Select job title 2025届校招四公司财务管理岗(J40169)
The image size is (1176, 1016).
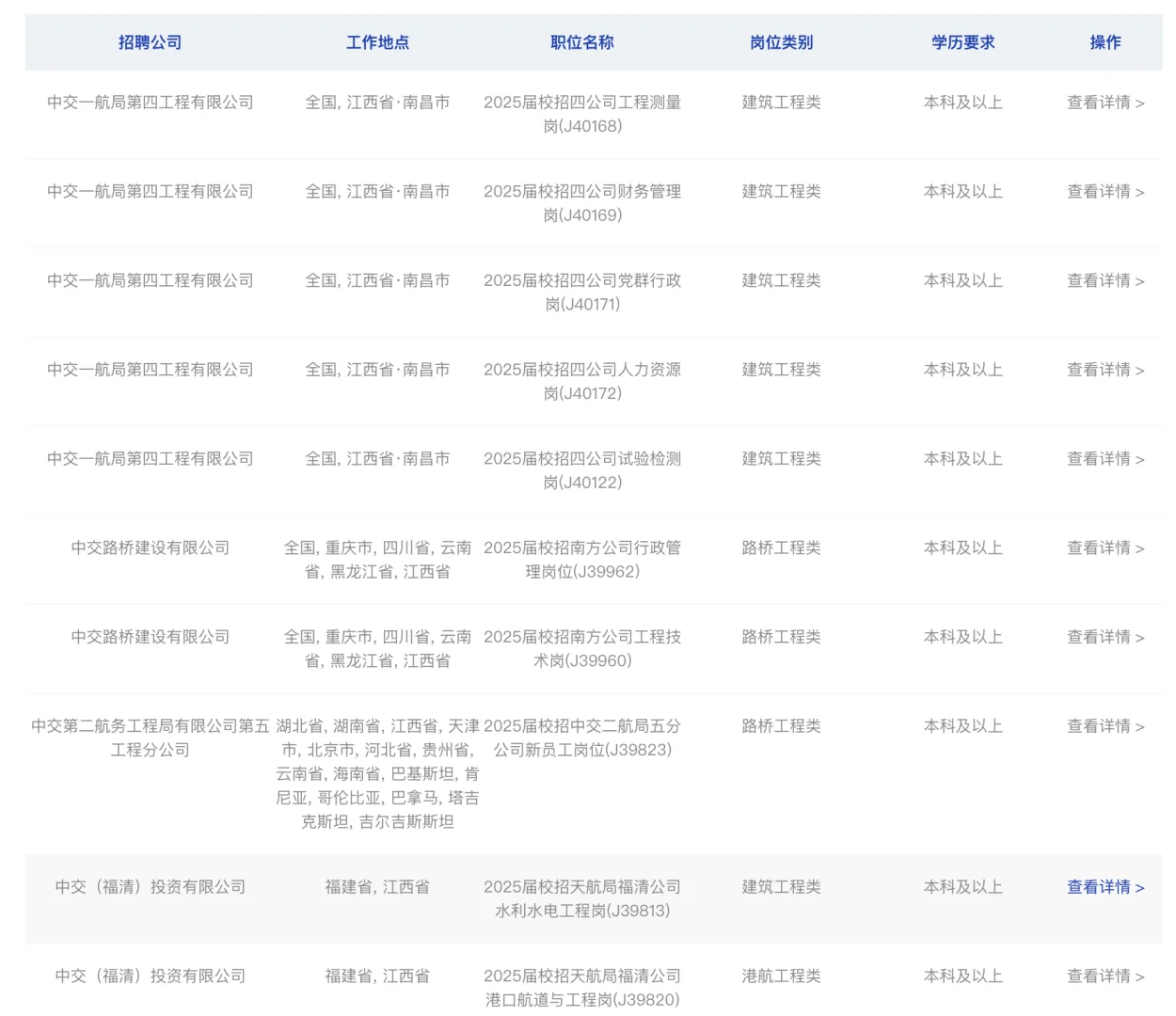(582, 203)
